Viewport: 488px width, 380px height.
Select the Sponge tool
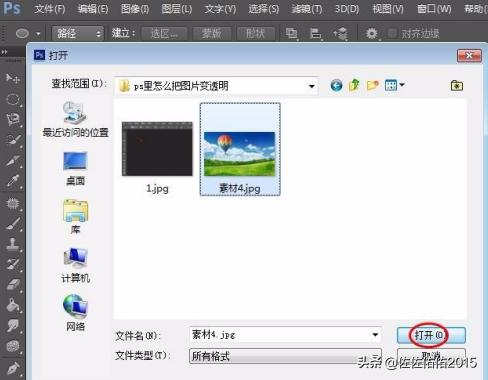(x=13, y=346)
